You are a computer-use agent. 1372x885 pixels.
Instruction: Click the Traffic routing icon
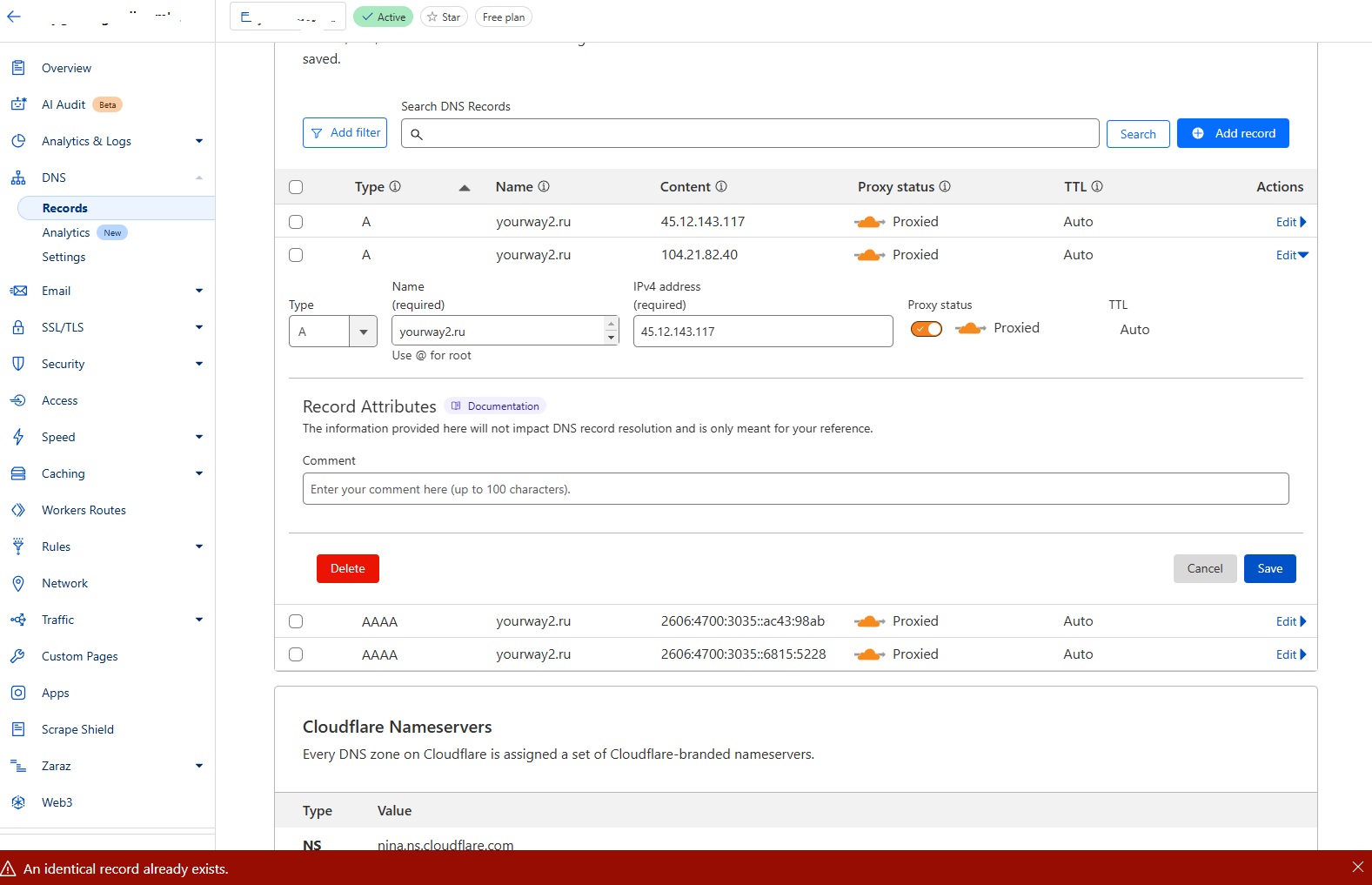tap(18, 620)
